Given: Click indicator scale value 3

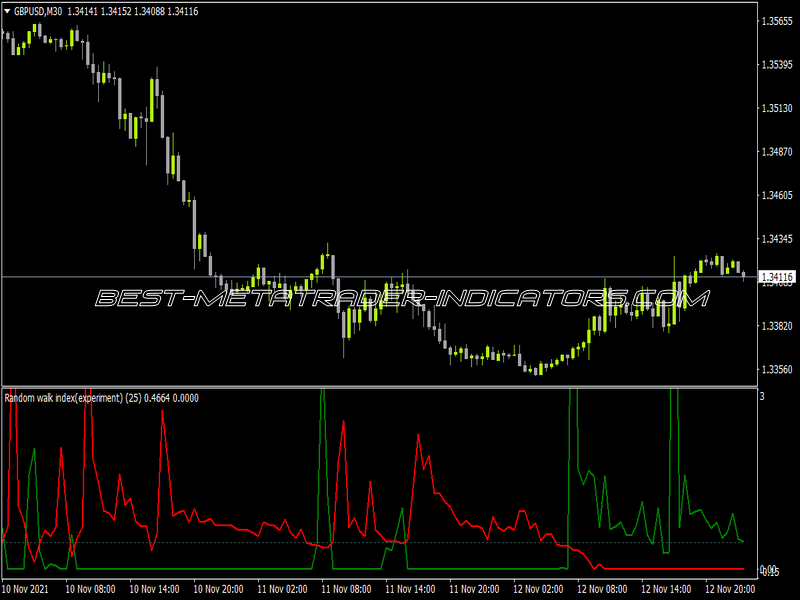Looking at the screenshot, I should tap(762, 396).
